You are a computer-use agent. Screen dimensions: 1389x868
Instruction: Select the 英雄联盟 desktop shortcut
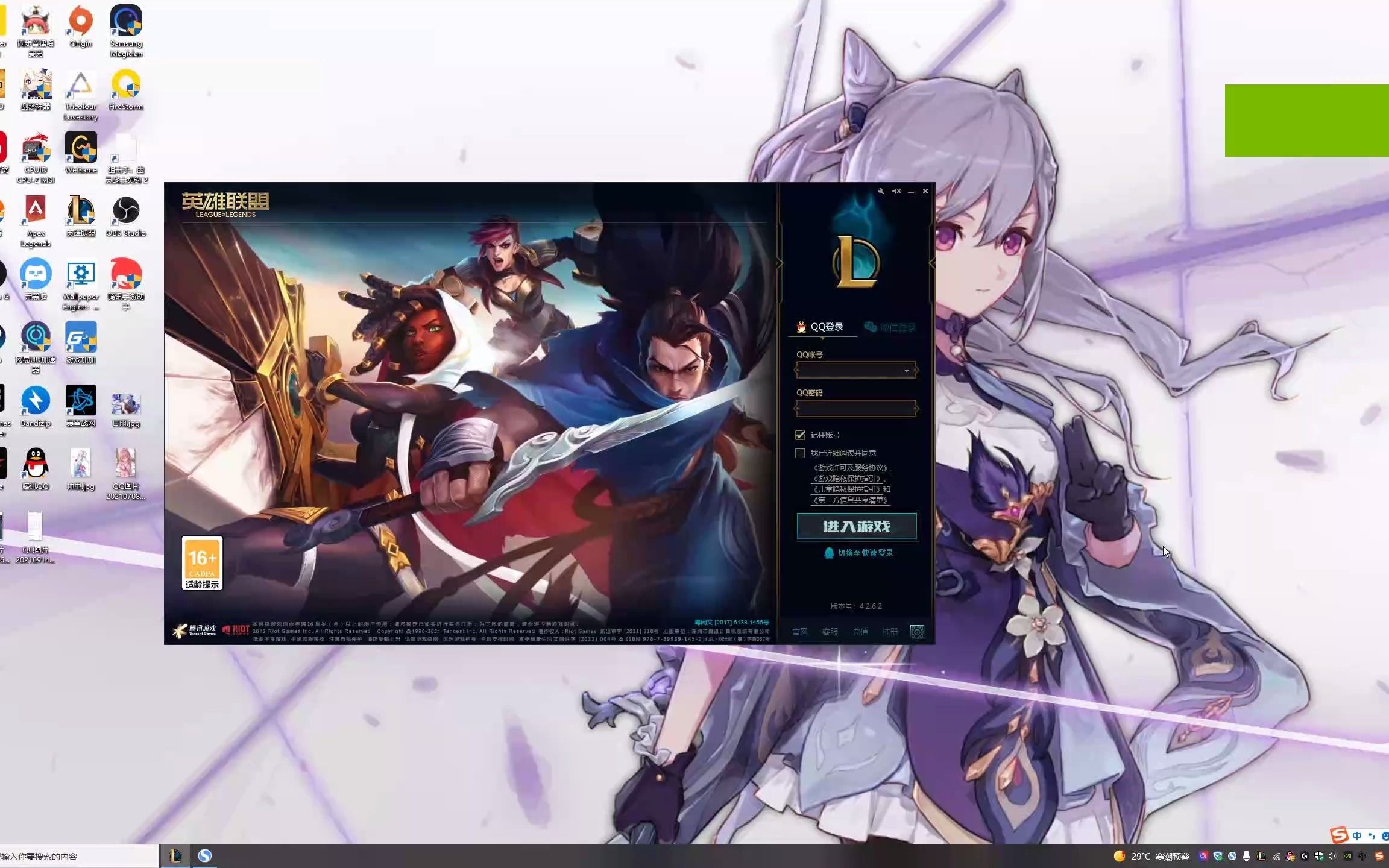(81, 217)
